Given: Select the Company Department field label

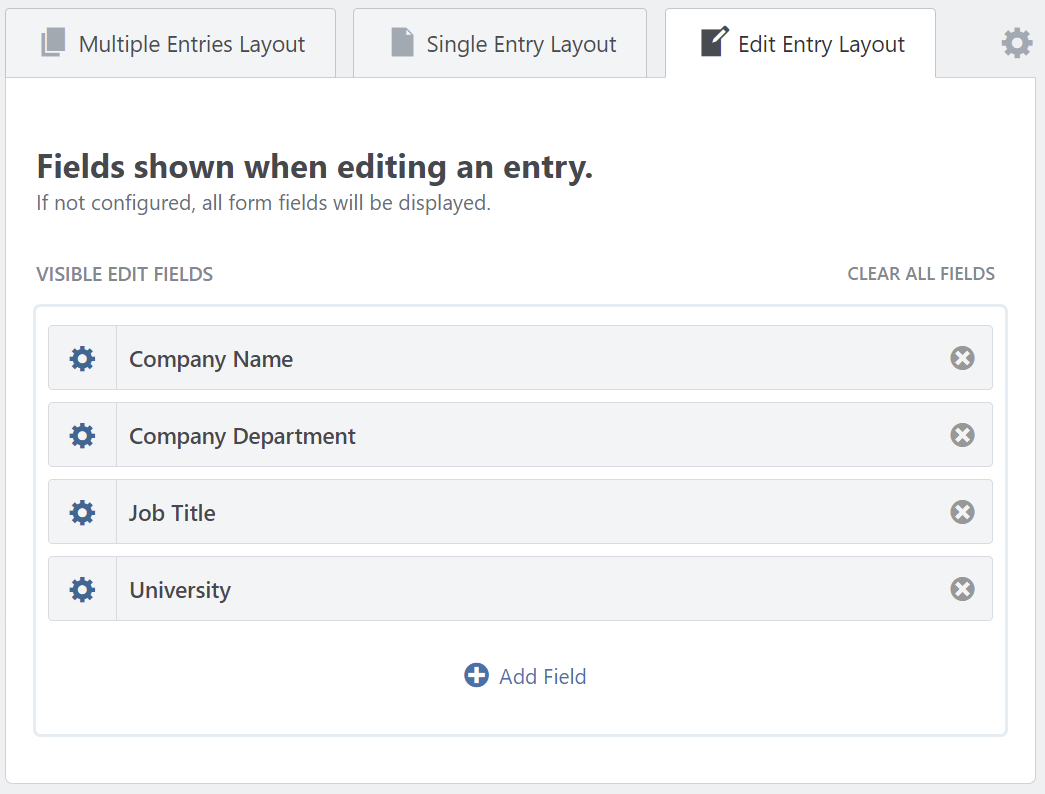Looking at the screenshot, I should (242, 436).
